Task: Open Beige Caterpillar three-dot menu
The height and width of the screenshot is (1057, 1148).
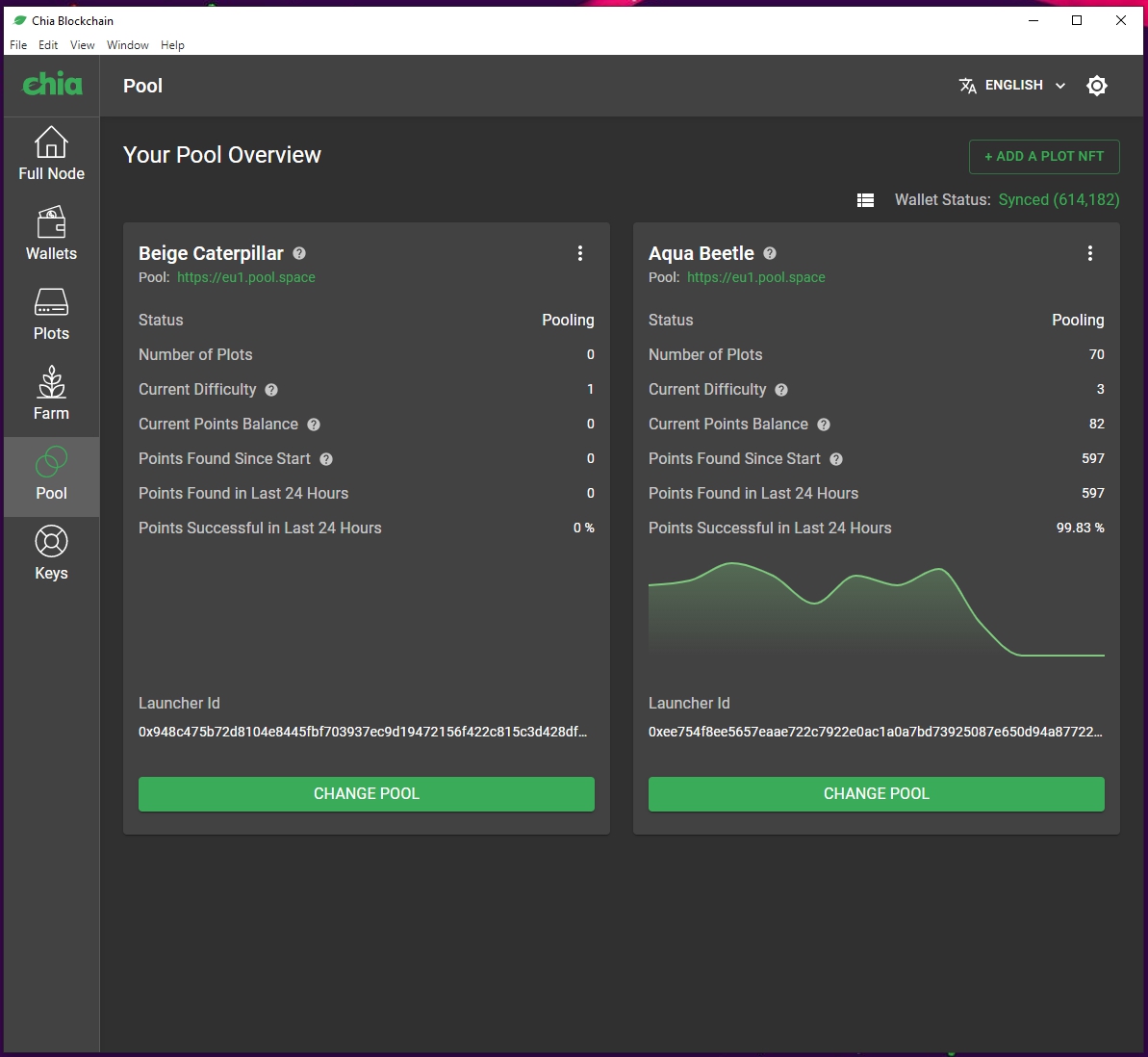Action: pyautogui.click(x=580, y=253)
